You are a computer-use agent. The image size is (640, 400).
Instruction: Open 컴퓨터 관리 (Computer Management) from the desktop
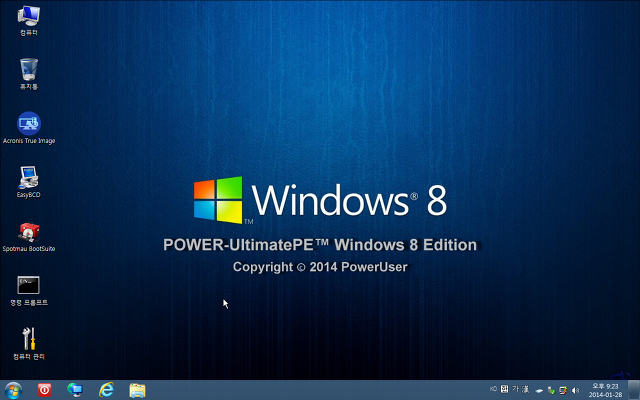29,344
